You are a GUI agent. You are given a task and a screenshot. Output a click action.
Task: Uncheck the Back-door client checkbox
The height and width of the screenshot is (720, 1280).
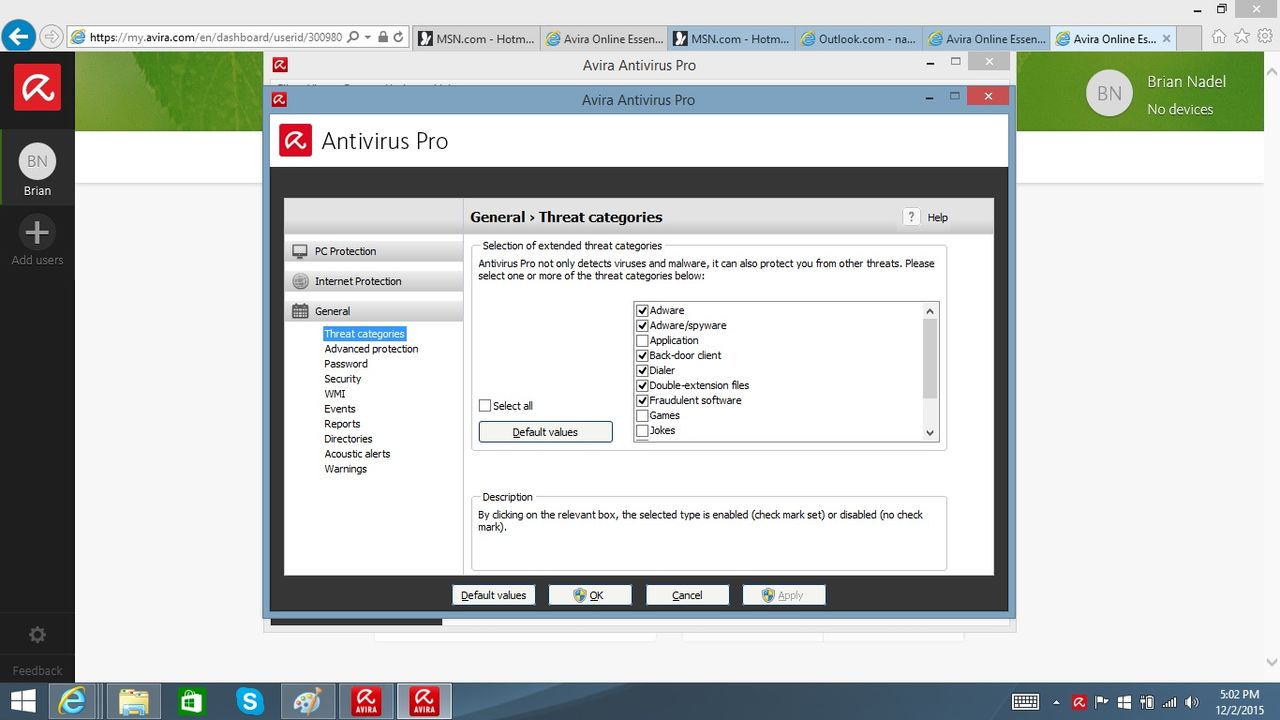(x=643, y=356)
